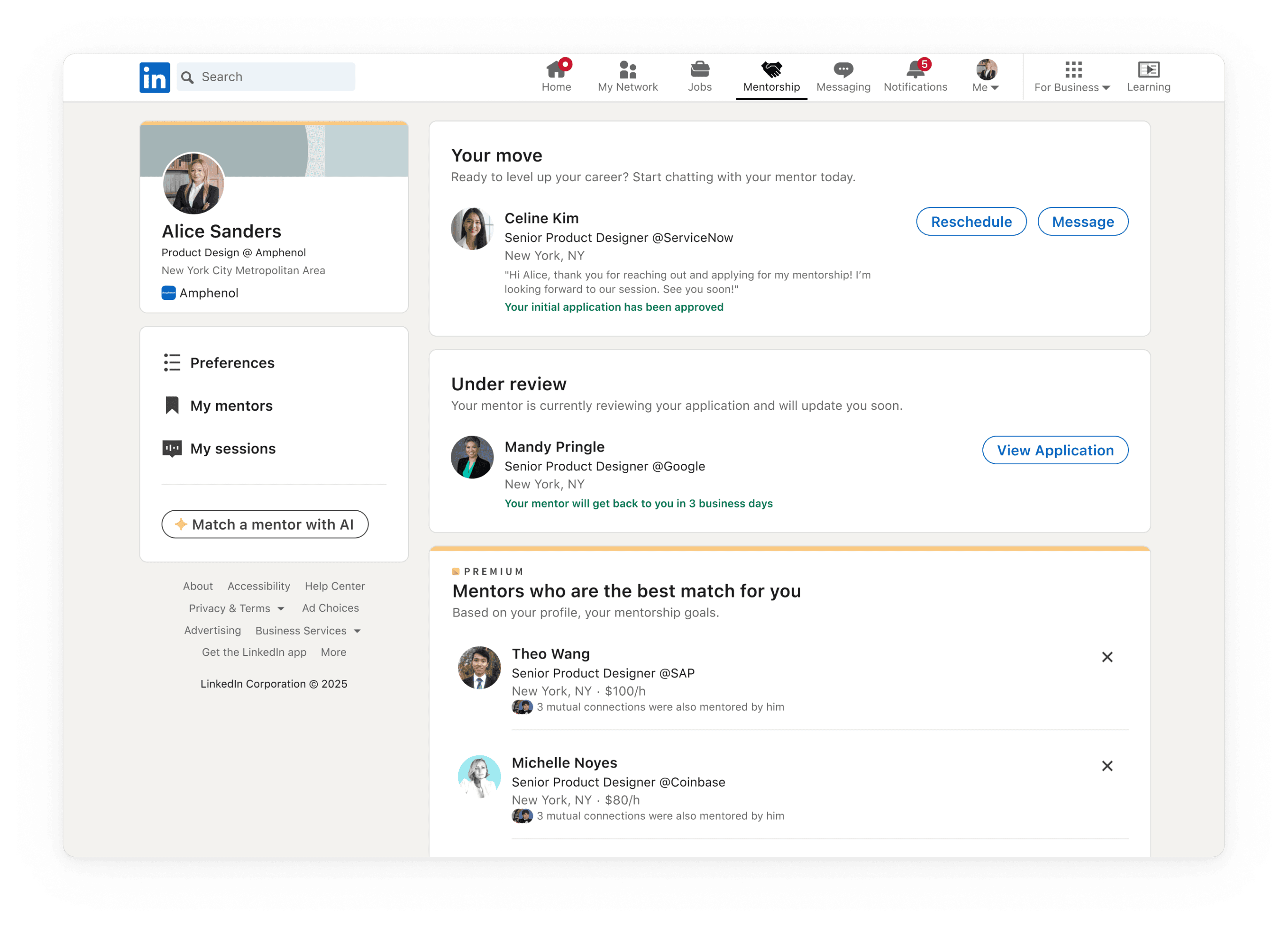1288x930 pixels.
Task: Open the Ad Choices link
Action: 331,608
